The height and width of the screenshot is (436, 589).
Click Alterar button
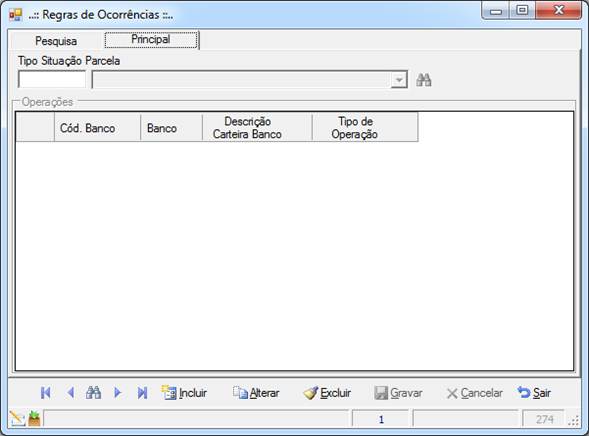pyautogui.click(x=256, y=393)
